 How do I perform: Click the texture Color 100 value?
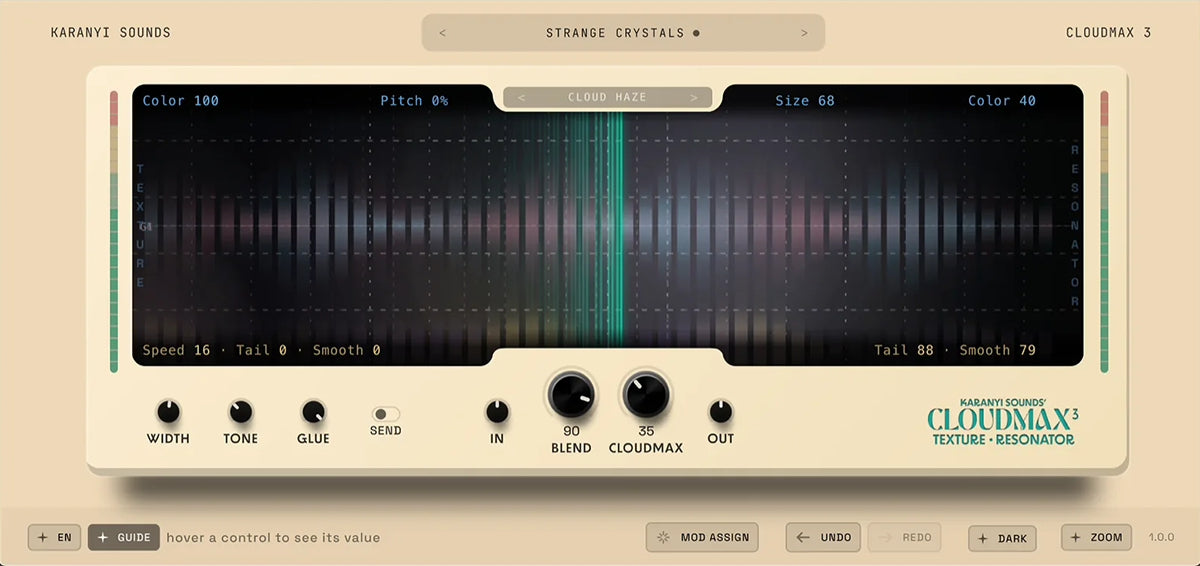point(180,101)
